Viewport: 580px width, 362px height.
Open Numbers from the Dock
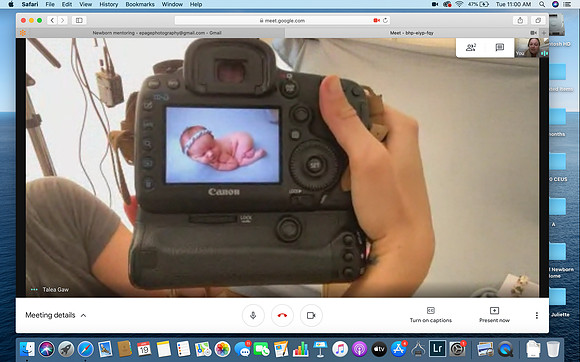click(301, 349)
